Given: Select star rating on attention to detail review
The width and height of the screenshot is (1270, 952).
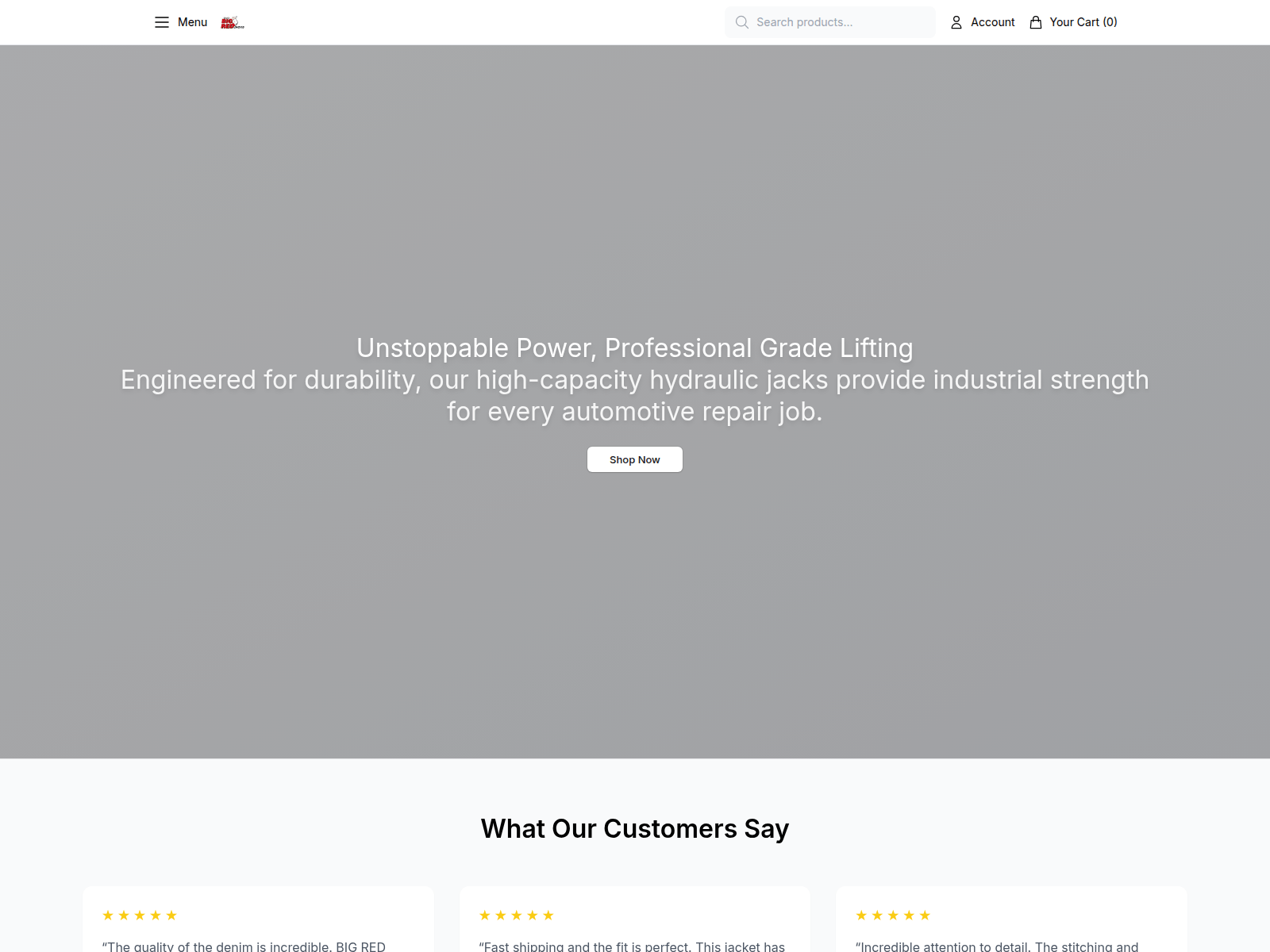Looking at the screenshot, I should click(893, 916).
